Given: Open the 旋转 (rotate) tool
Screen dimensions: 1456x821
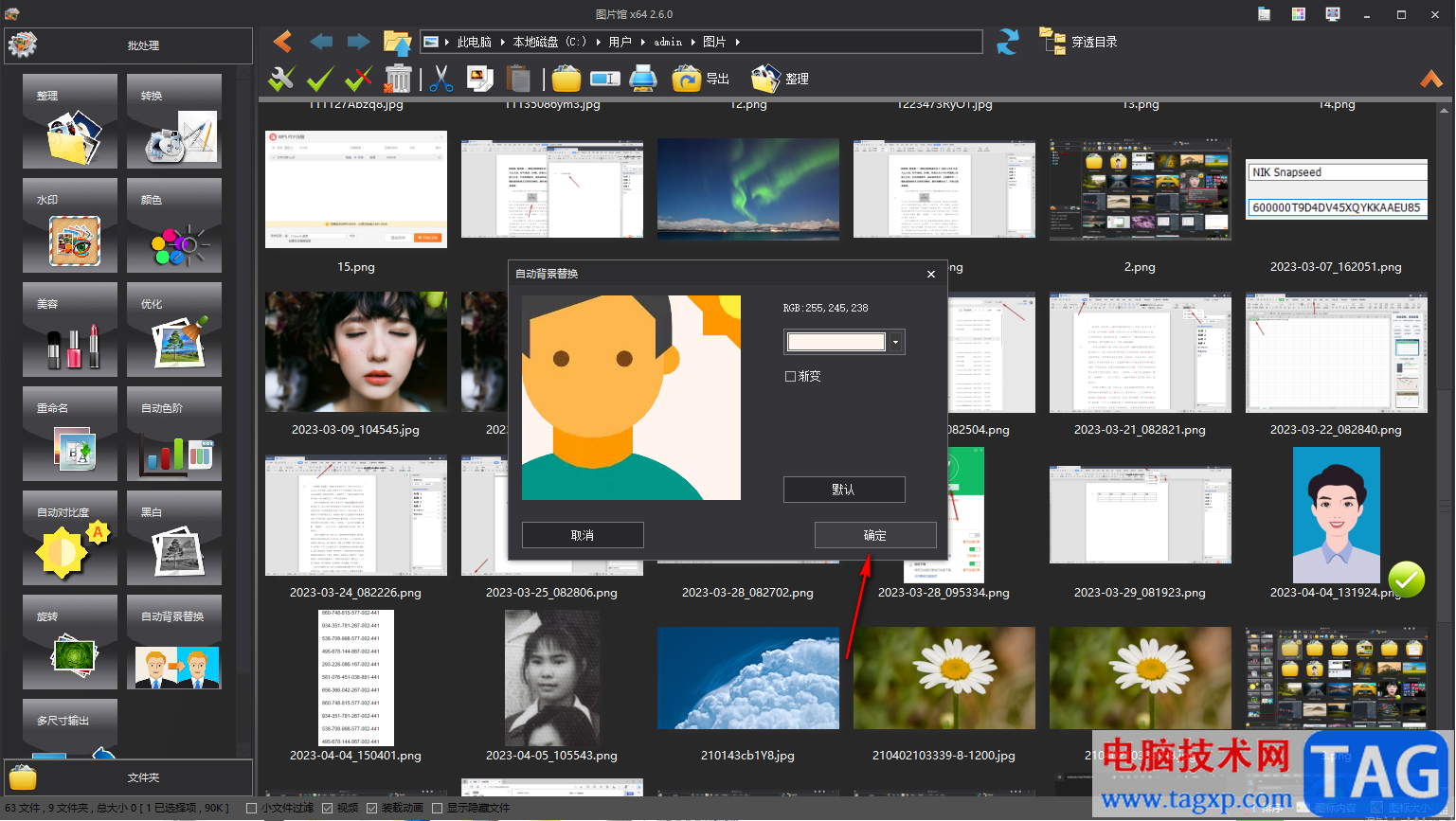Looking at the screenshot, I should (70, 642).
